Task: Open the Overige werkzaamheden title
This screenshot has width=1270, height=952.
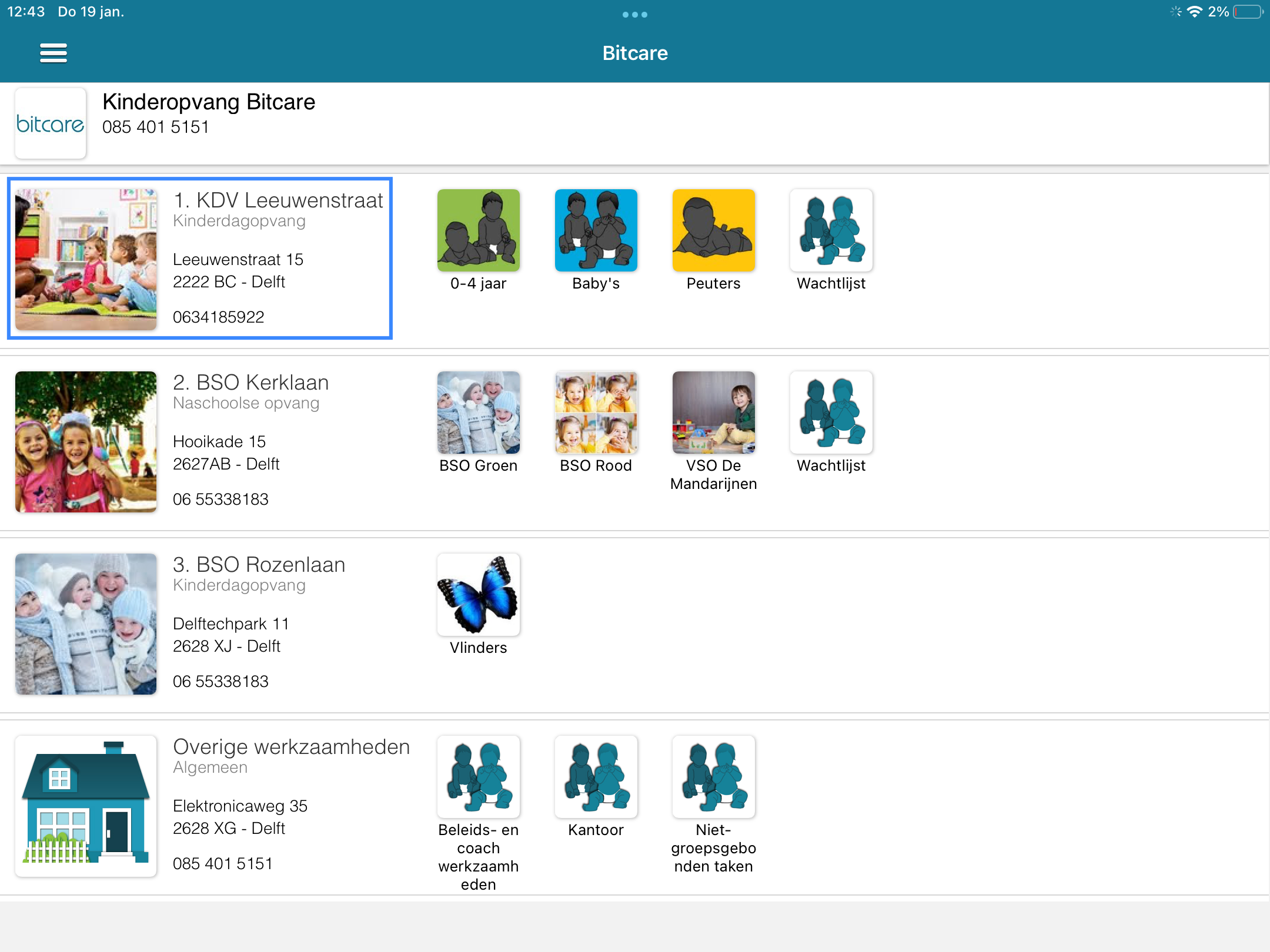Action: point(292,747)
